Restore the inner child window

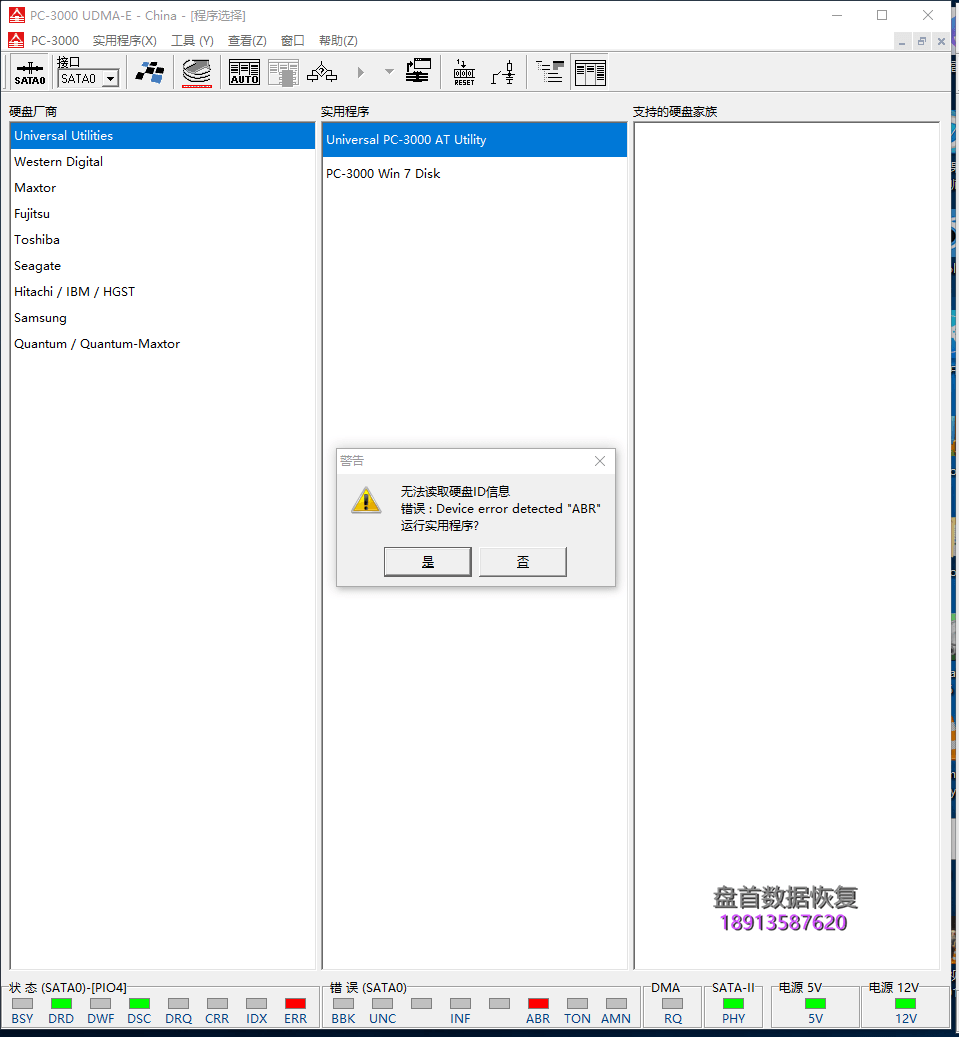click(x=921, y=42)
